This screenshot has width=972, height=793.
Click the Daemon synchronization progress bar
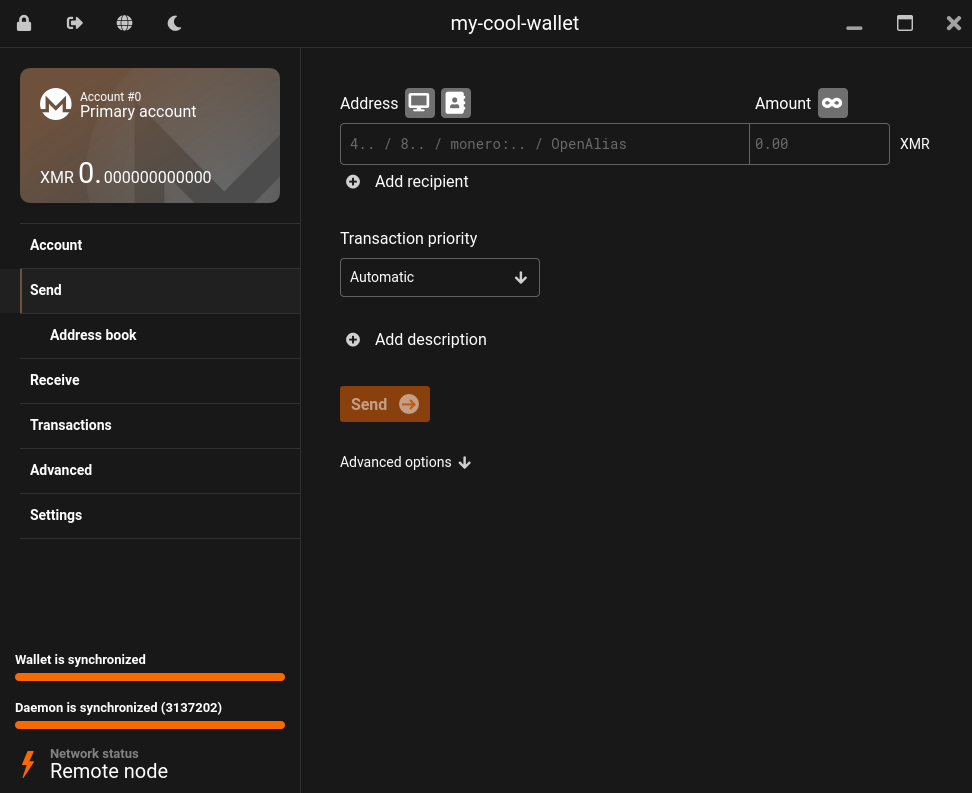150,725
